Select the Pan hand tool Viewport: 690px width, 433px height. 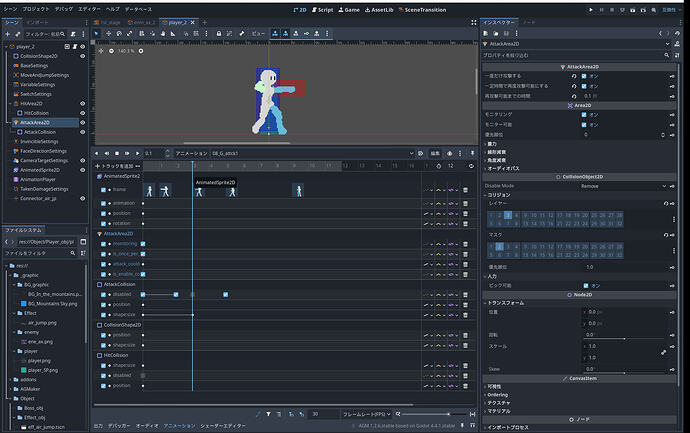163,33
